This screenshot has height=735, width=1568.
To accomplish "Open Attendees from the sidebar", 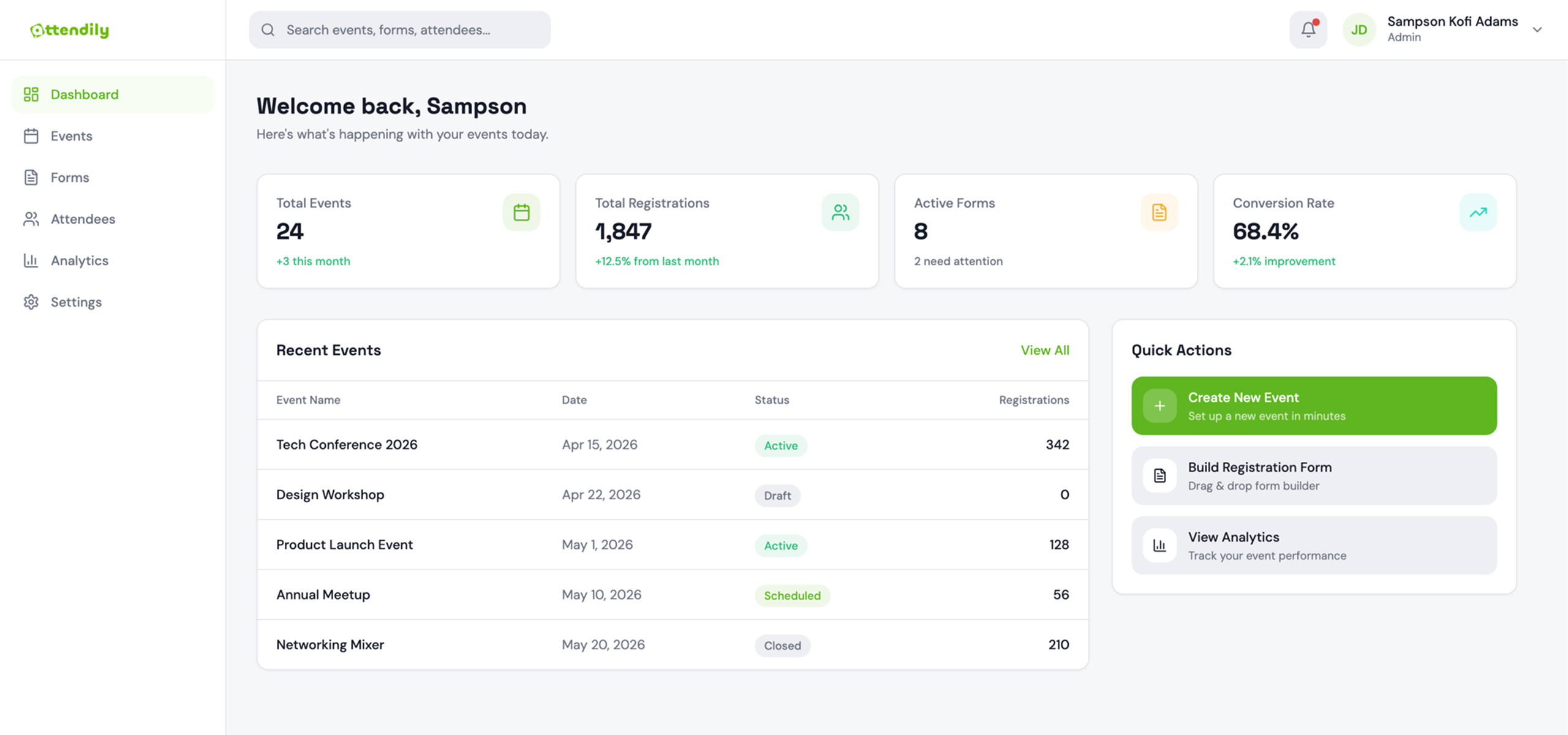I will pyautogui.click(x=83, y=219).
